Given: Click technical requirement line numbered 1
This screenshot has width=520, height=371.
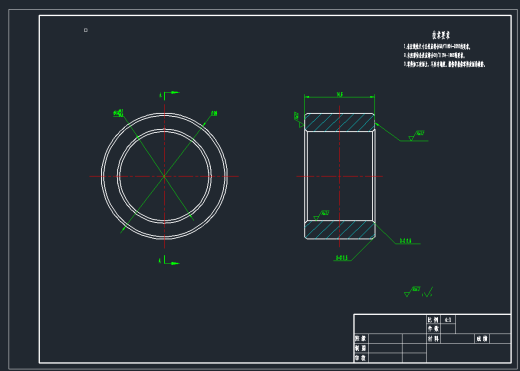Looking at the screenshot, I should (437, 47).
